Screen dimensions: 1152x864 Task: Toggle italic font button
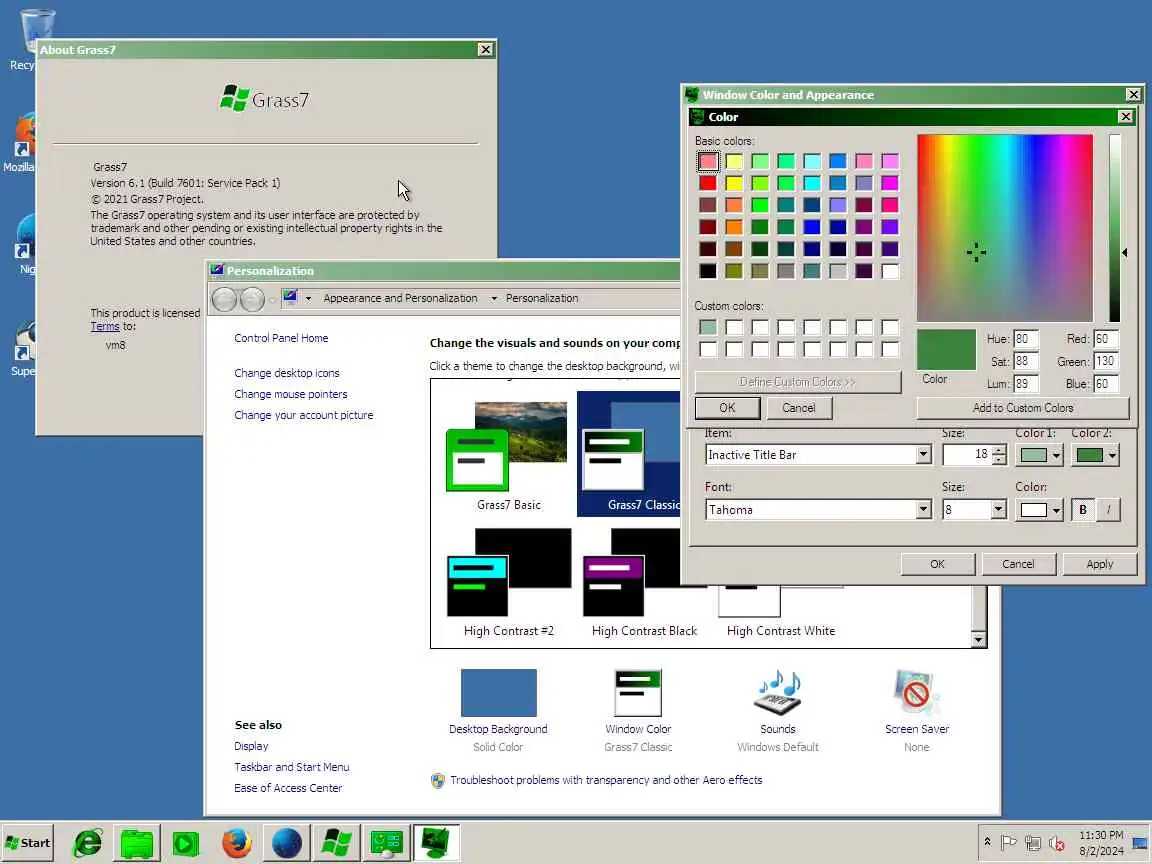pos(1109,510)
